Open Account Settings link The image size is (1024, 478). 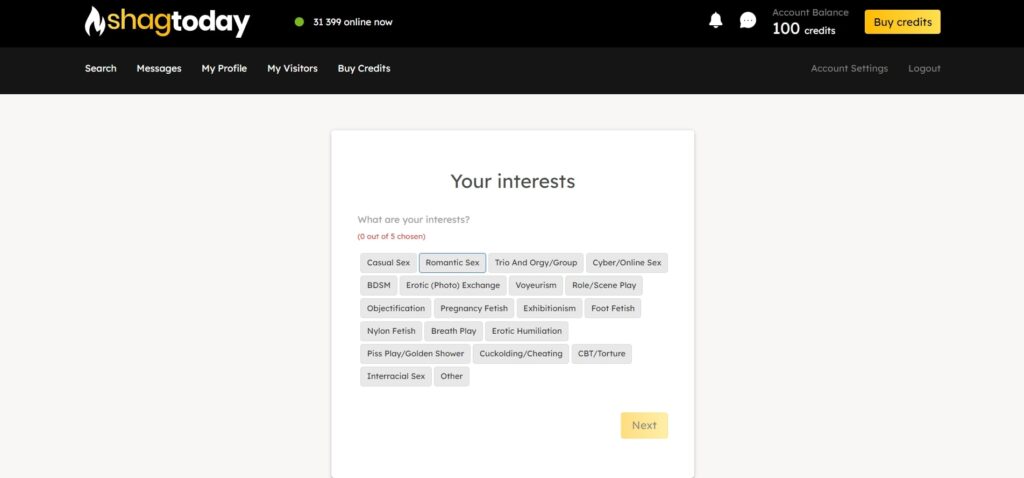[x=849, y=69]
